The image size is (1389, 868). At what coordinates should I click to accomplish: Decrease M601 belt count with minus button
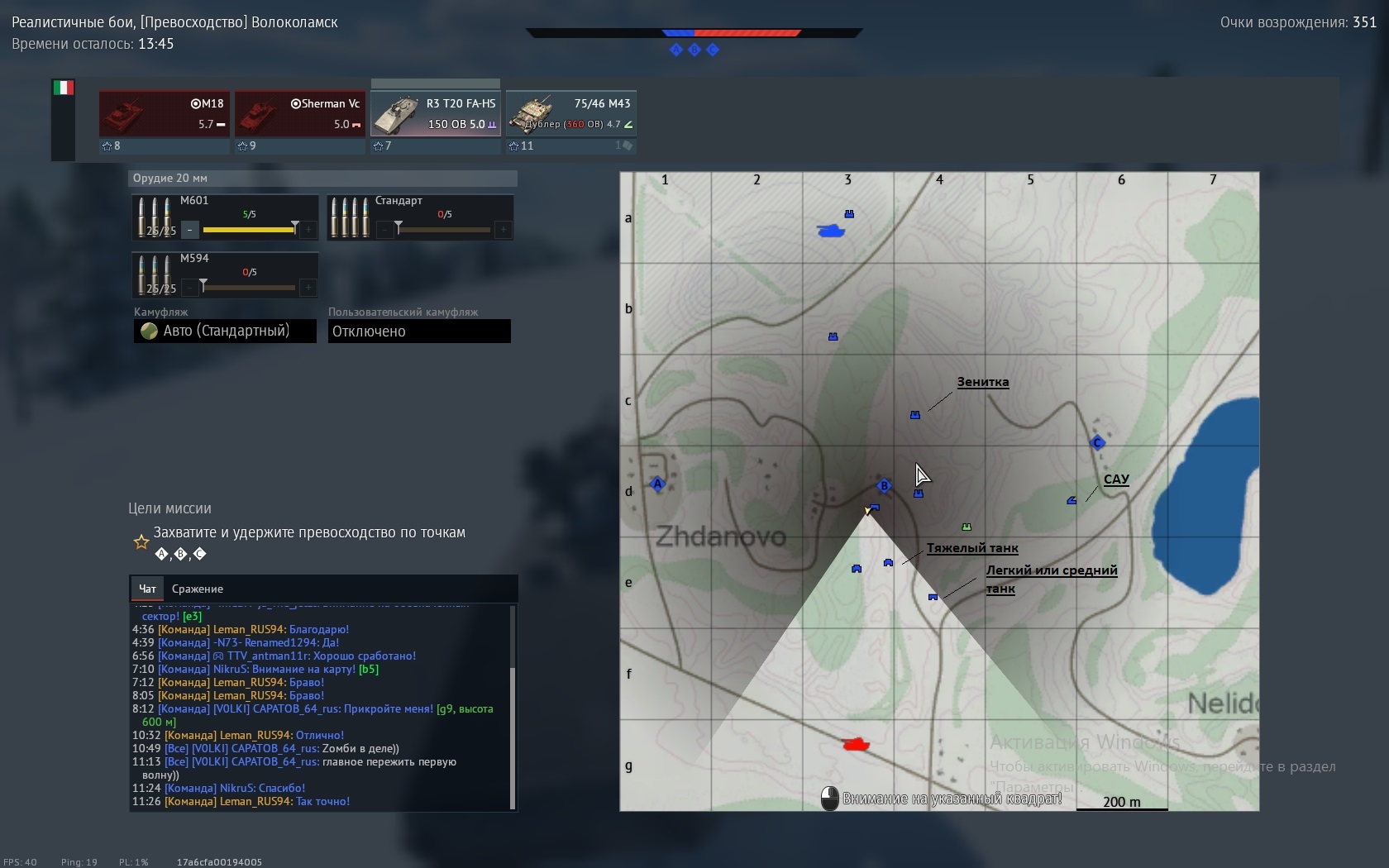190,230
